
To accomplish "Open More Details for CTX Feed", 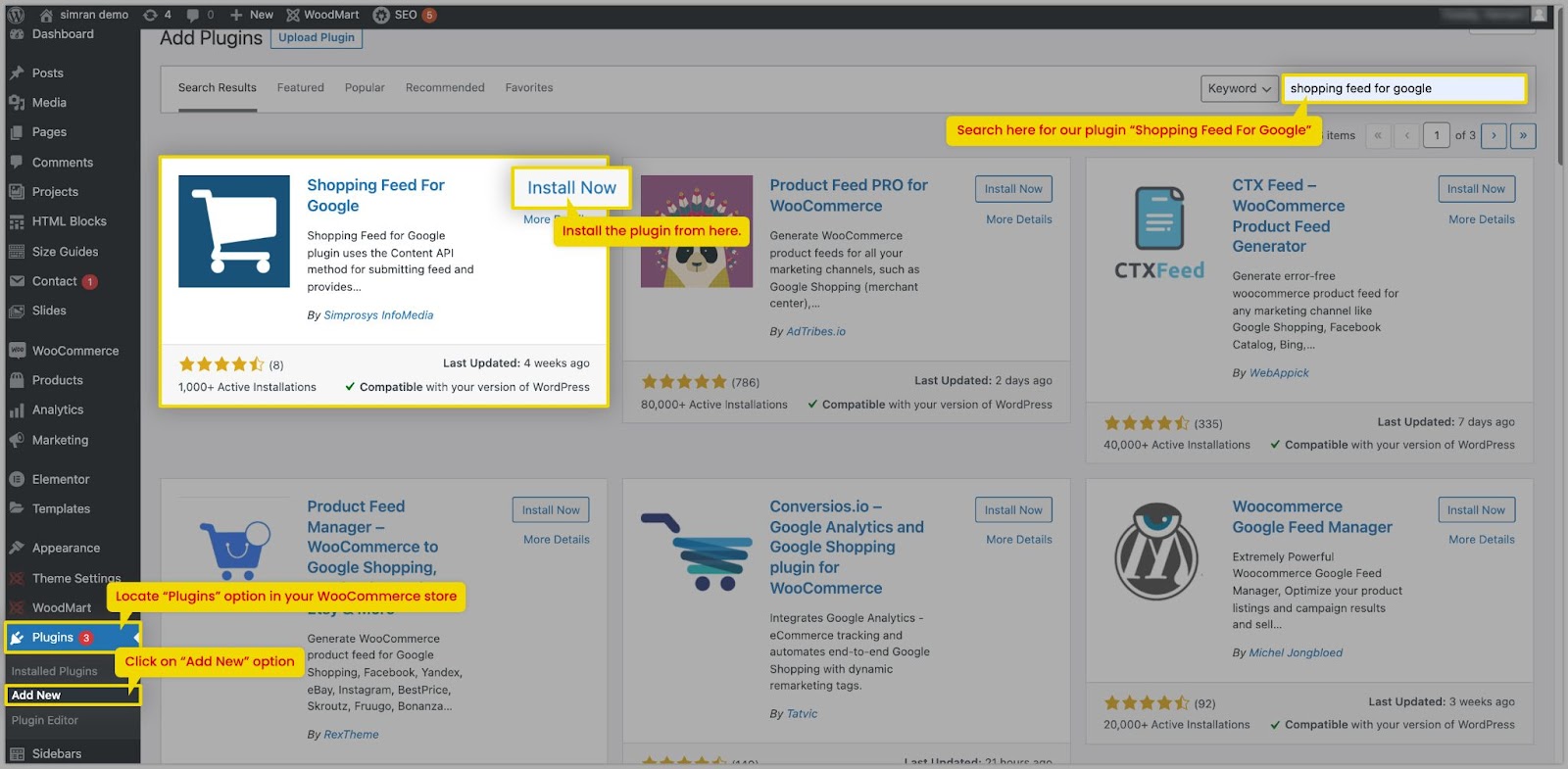I will click(1482, 219).
